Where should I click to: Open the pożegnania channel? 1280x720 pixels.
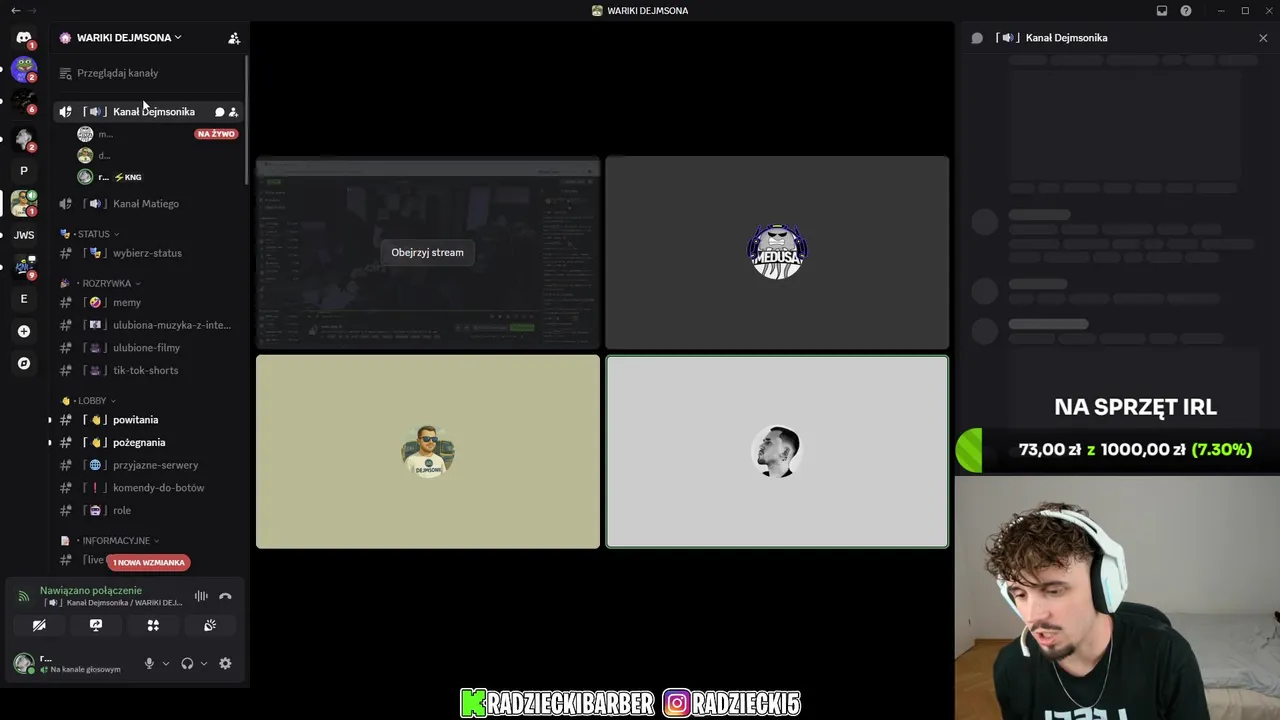pyautogui.click(x=148, y=442)
